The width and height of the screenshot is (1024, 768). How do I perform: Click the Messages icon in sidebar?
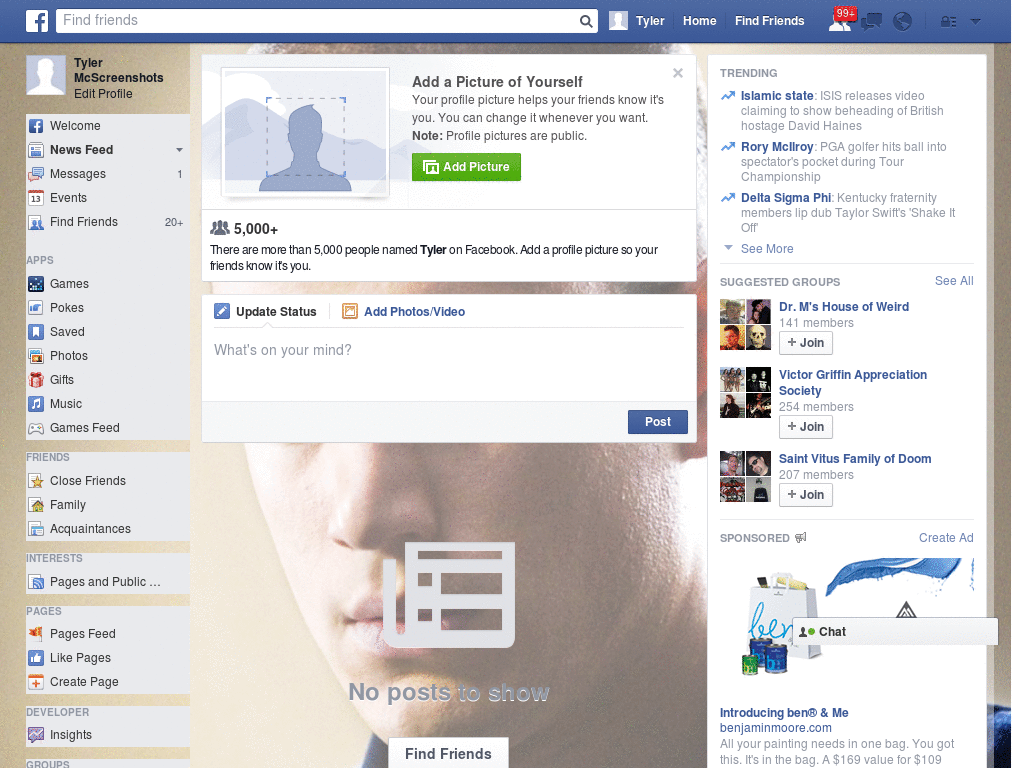click(x=36, y=174)
